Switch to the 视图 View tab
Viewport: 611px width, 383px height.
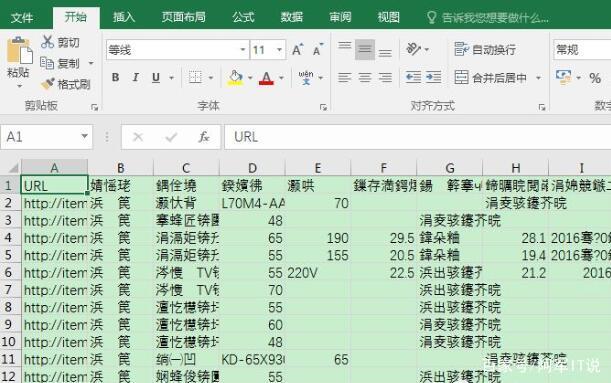pos(388,17)
